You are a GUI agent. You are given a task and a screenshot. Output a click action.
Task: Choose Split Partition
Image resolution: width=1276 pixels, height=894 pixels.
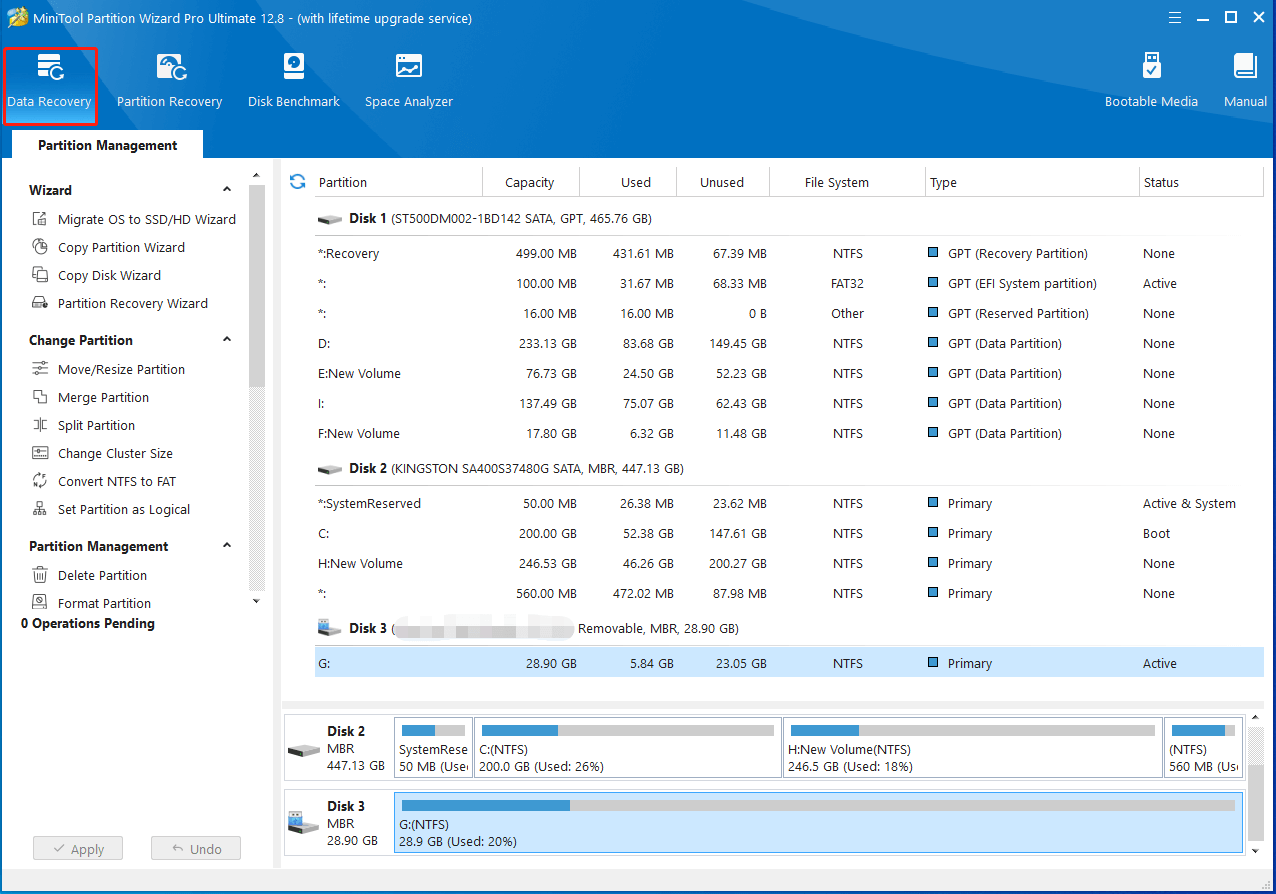[84, 425]
